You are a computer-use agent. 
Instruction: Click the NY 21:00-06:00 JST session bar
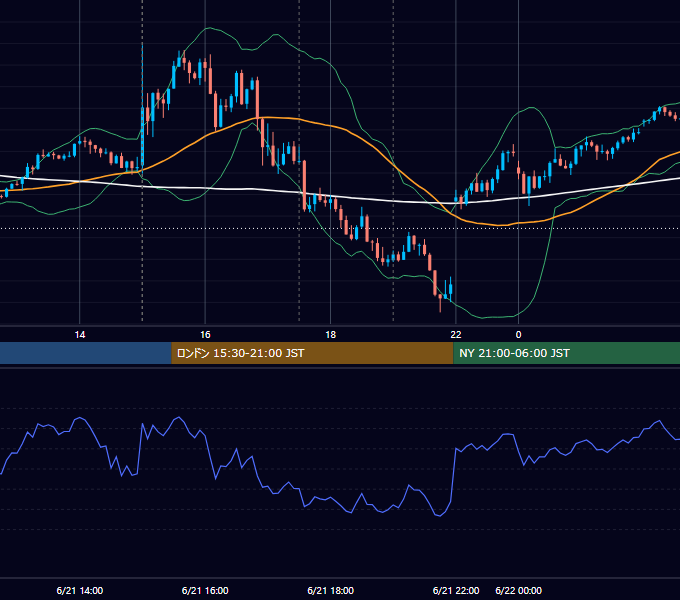pyautogui.click(x=566, y=353)
